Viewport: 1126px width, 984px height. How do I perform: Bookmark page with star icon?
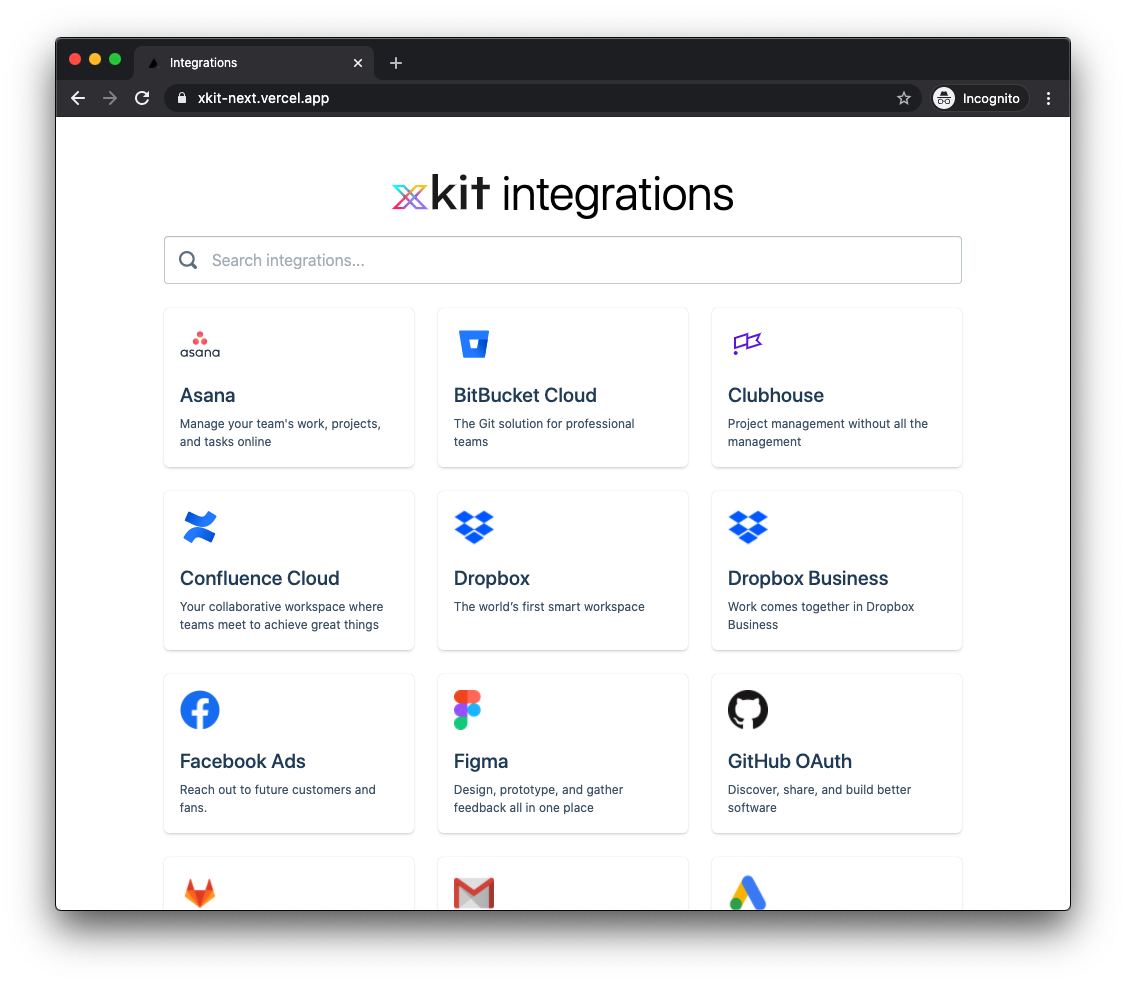[x=903, y=98]
